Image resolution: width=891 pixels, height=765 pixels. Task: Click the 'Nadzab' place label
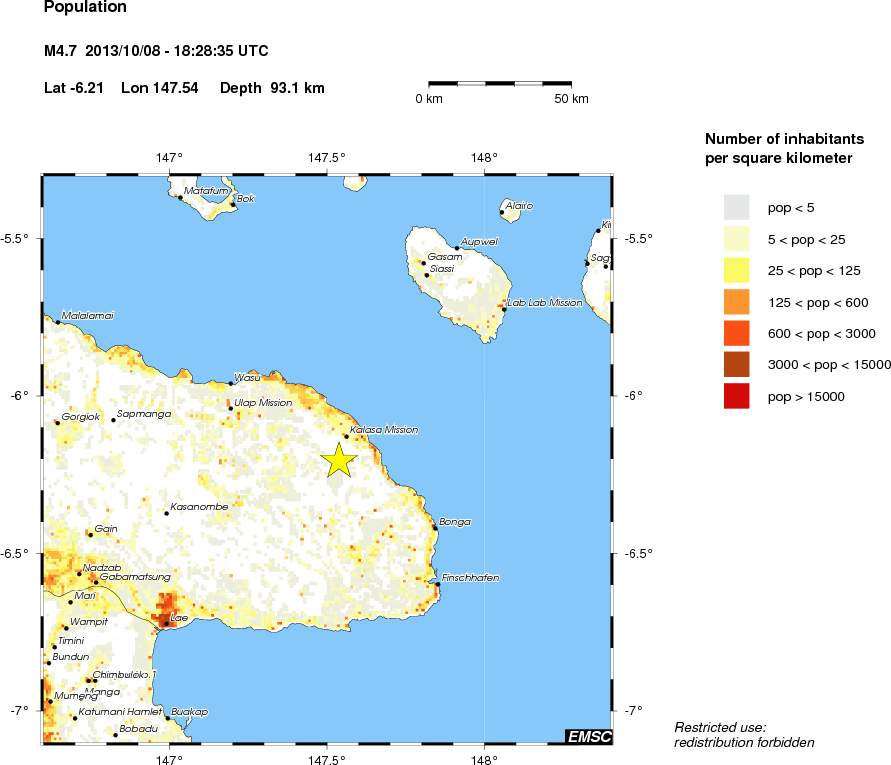point(102,567)
